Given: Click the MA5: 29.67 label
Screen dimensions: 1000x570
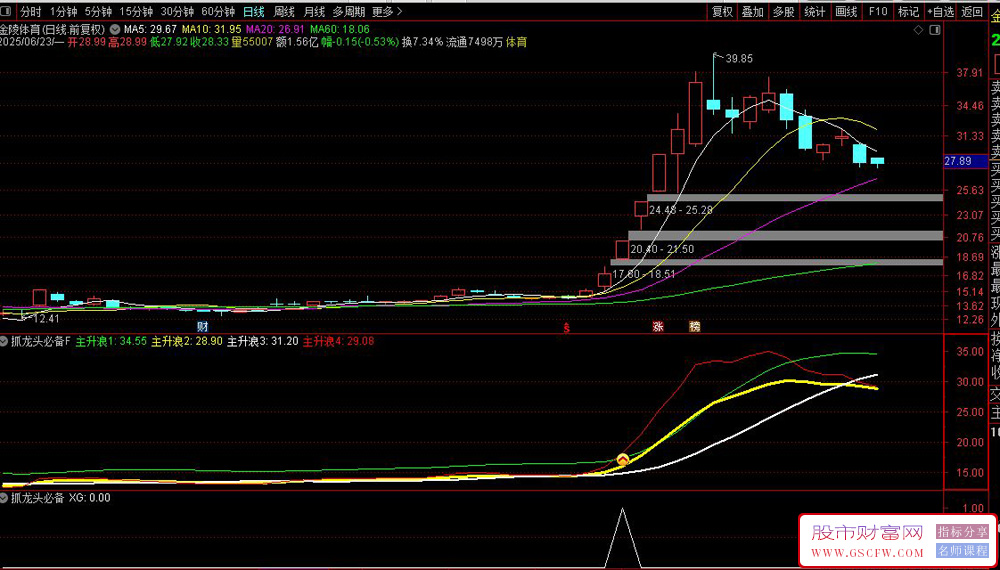Looking at the screenshot, I should [151, 29].
